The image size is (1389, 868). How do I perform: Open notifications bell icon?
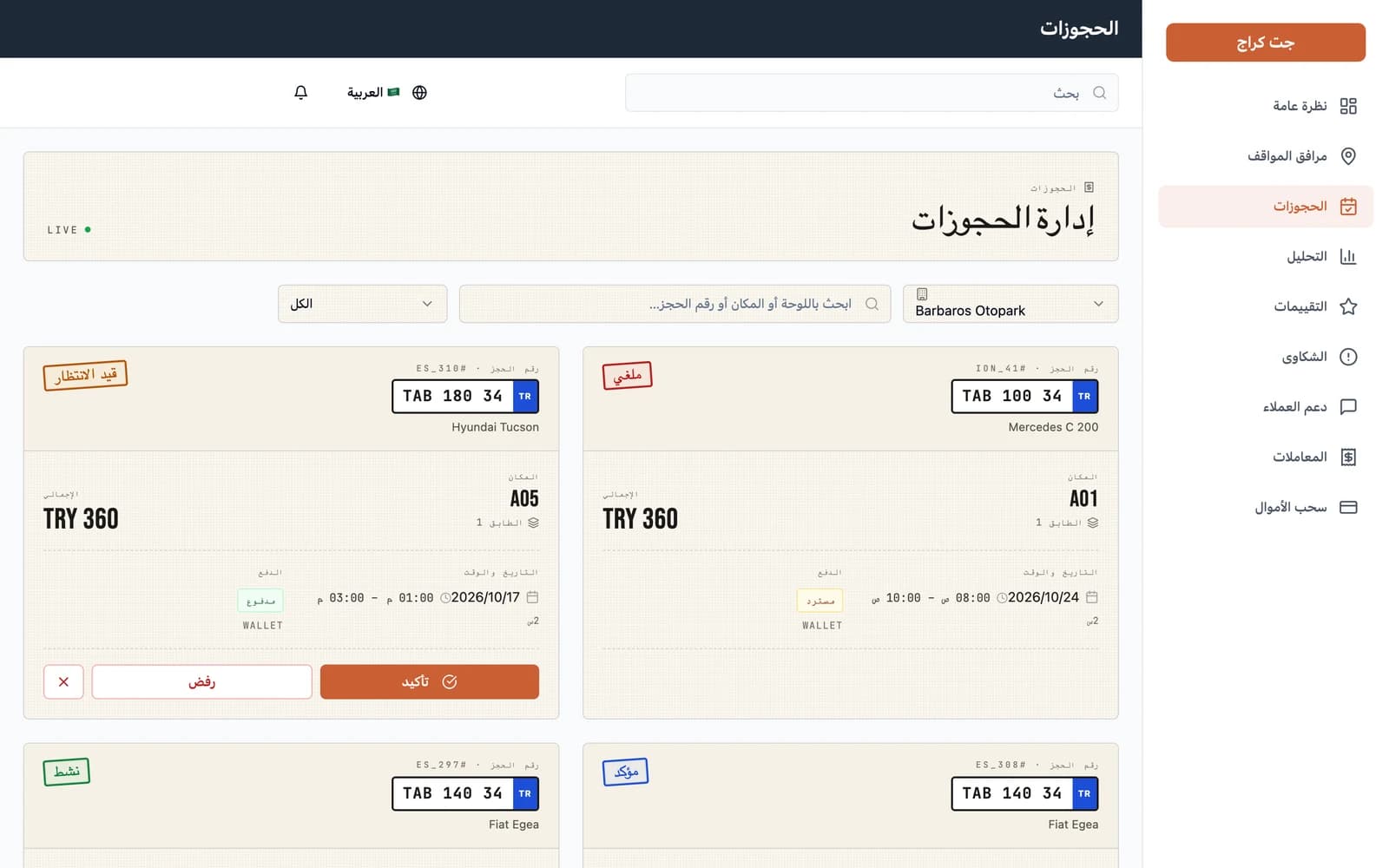click(301, 92)
